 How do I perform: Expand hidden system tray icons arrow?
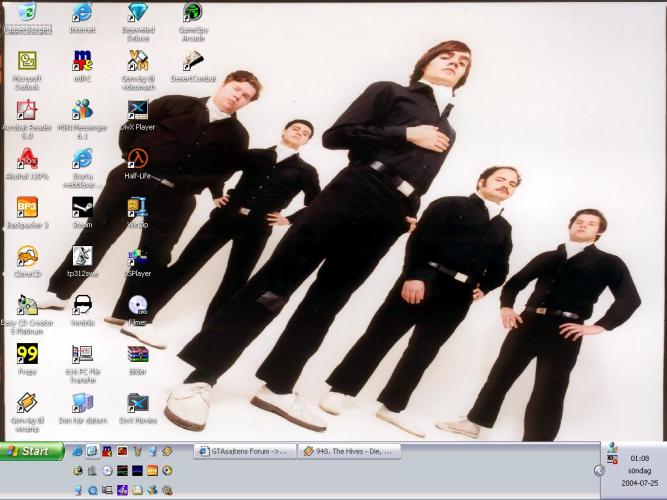(599, 470)
